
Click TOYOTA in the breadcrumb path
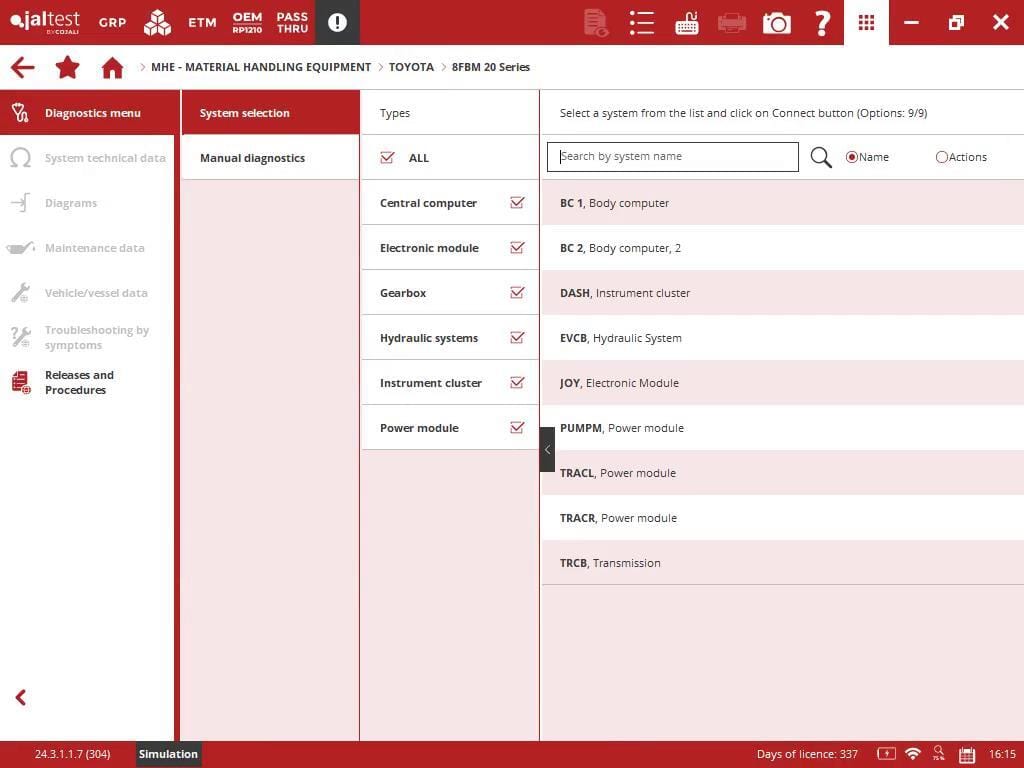(x=411, y=67)
